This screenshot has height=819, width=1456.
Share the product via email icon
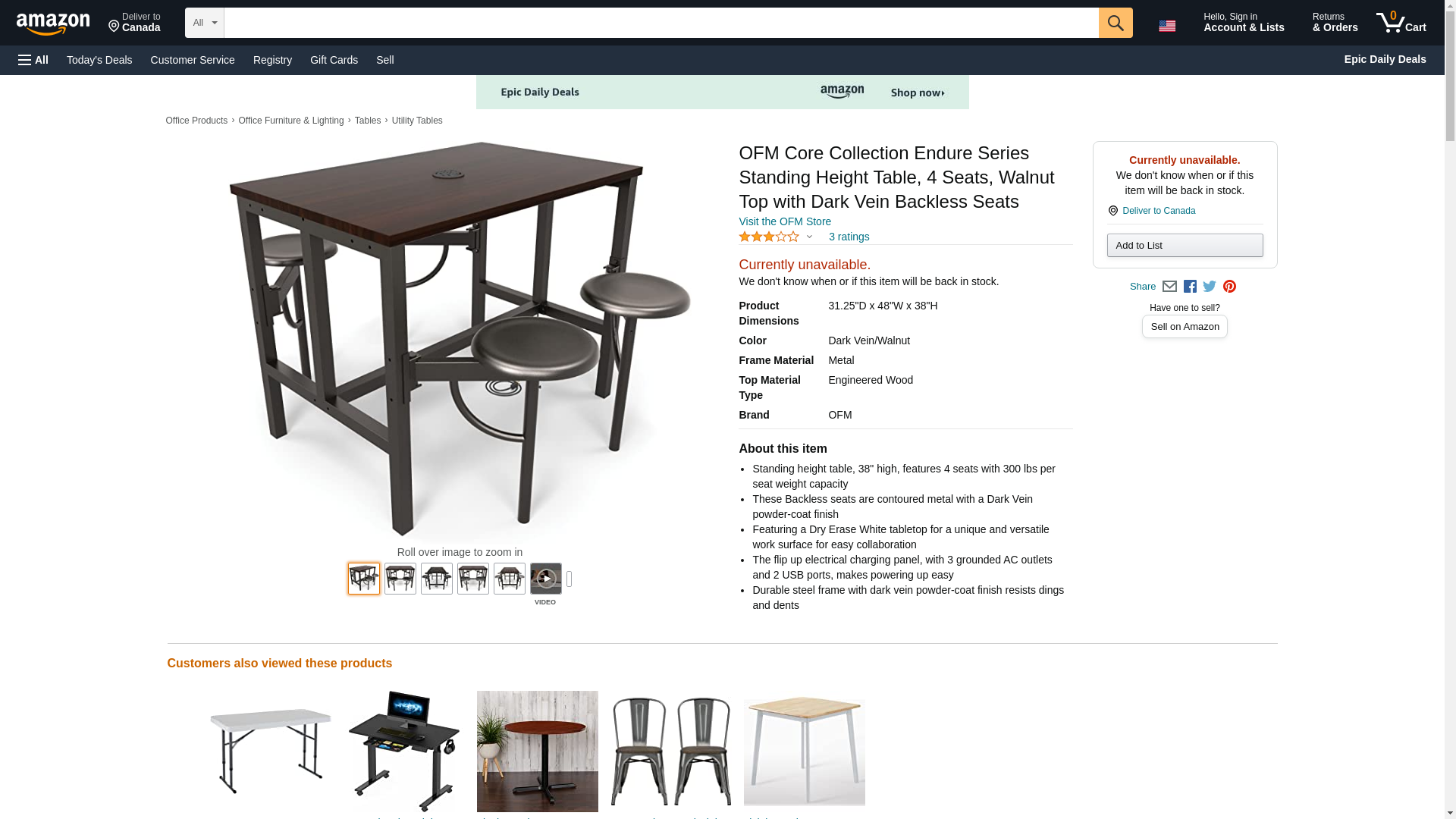(1169, 287)
